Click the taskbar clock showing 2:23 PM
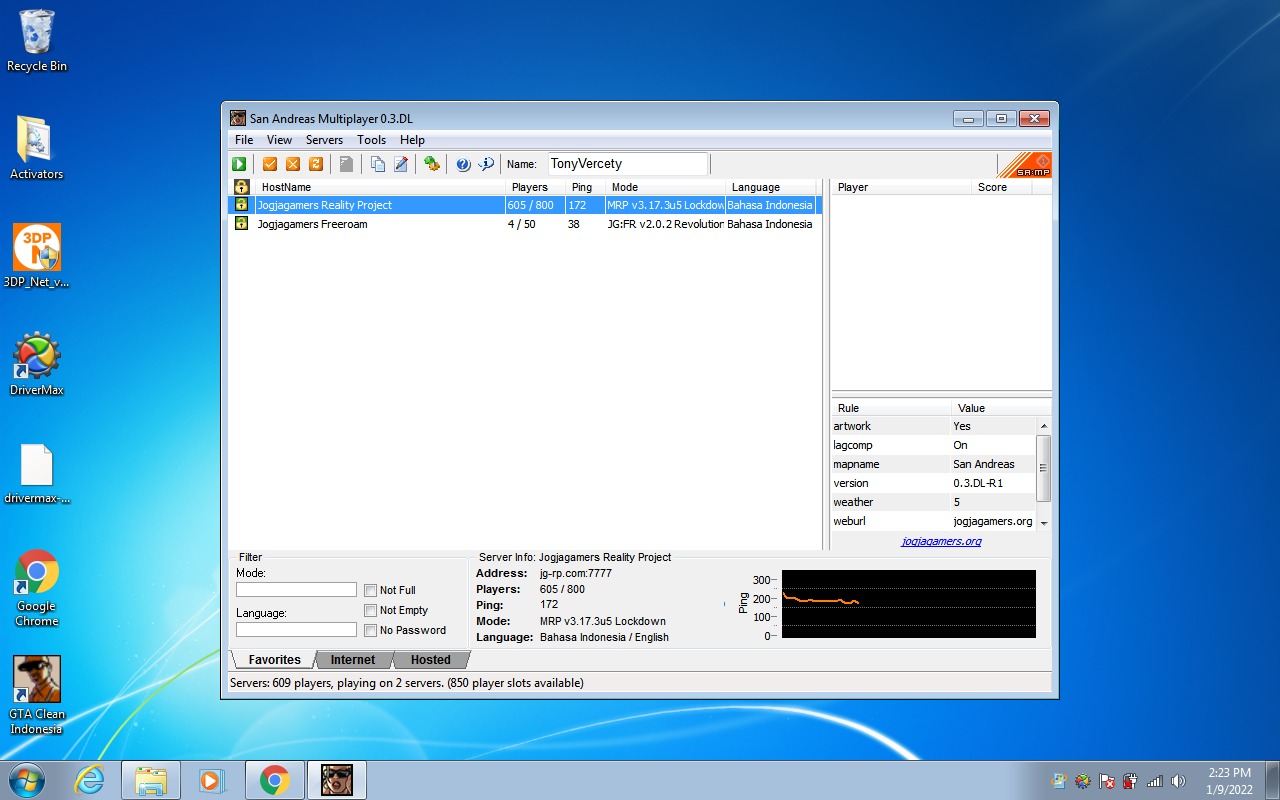Image resolution: width=1280 pixels, height=800 pixels. pos(1229,780)
